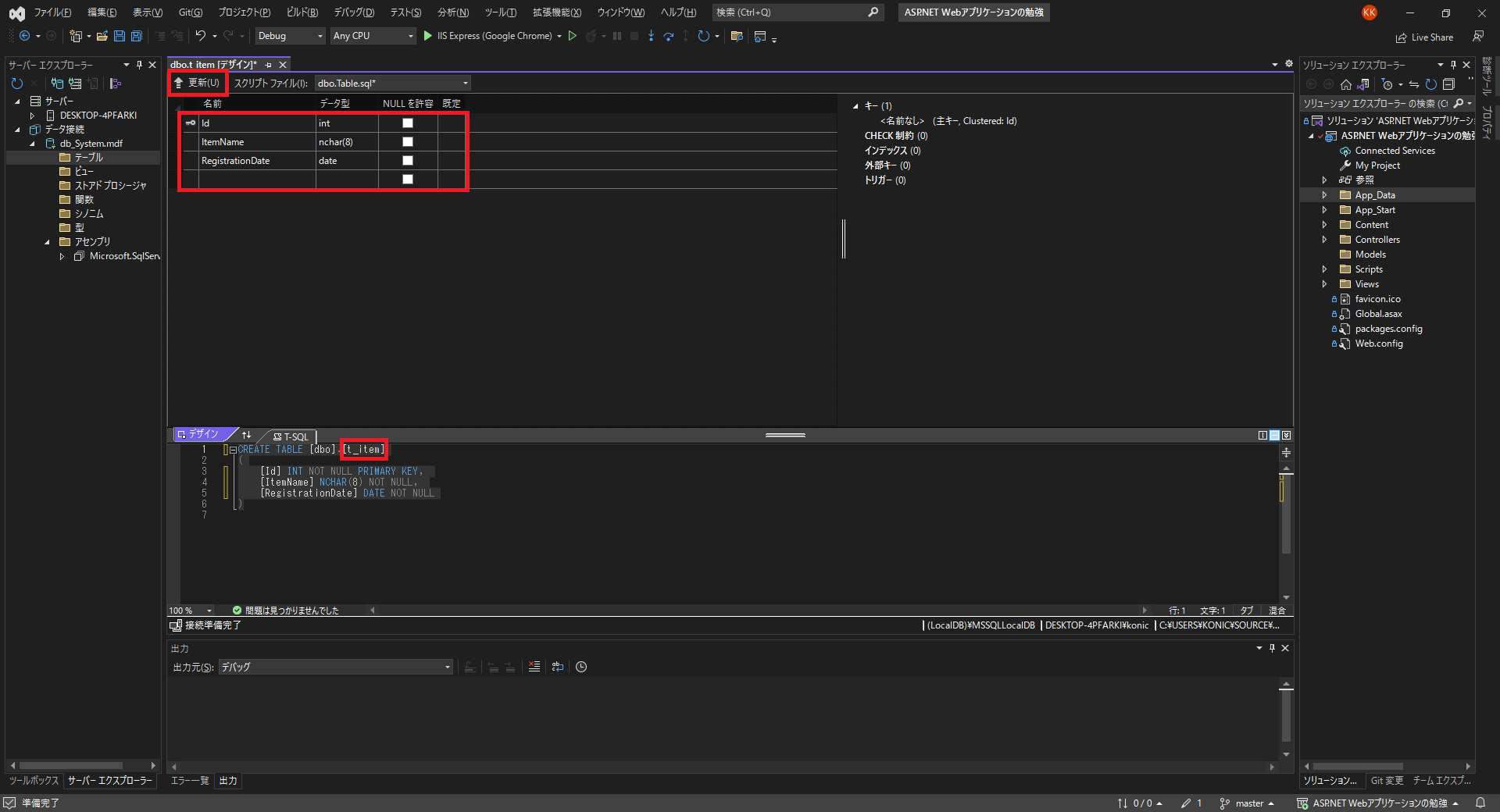Click Pending Changes Filter clock icon
This screenshot has width=1500, height=812.
click(1387, 84)
